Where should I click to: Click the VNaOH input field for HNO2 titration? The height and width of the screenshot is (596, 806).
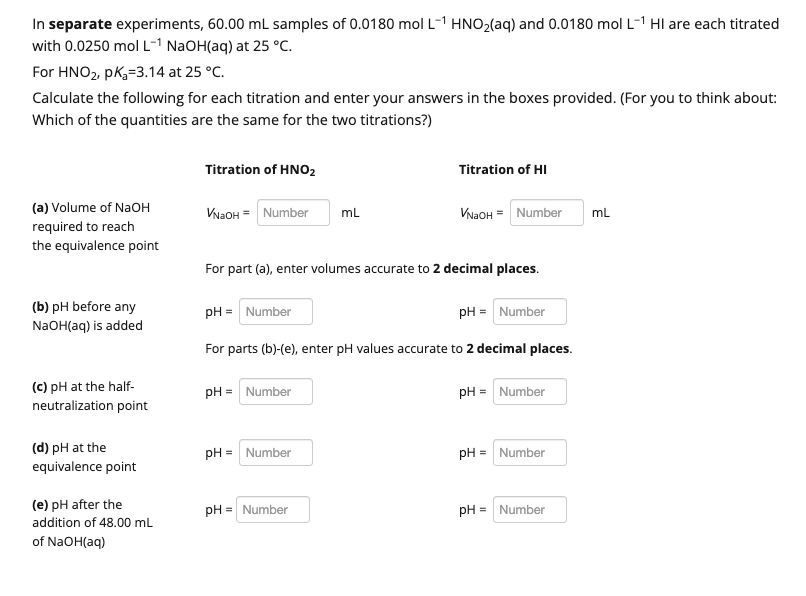pos(292,212)
